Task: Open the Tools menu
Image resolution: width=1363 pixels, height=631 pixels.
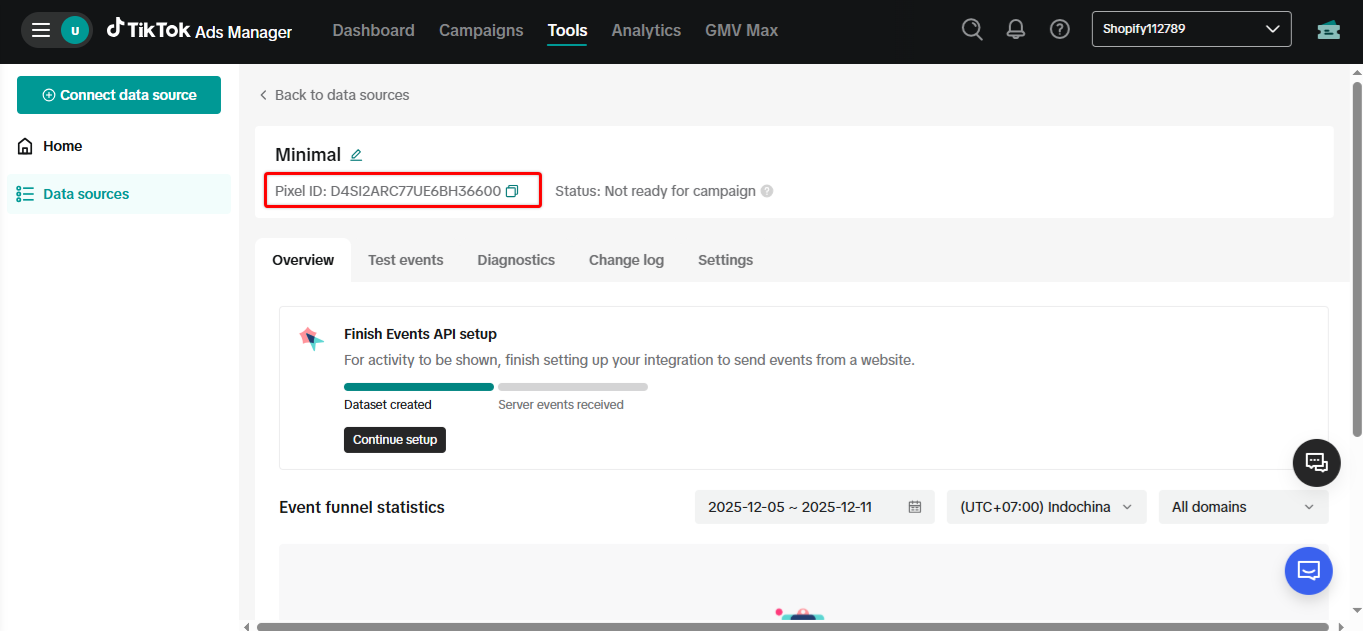Action: tap(567, 30)
